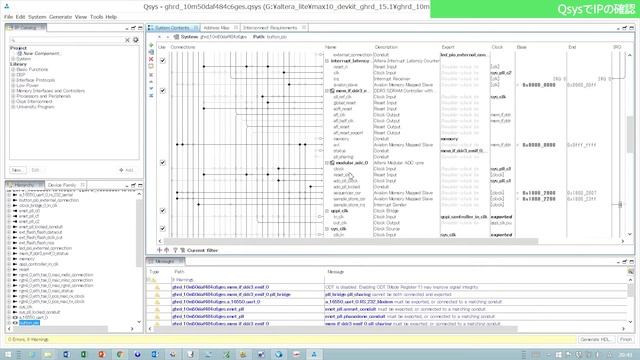This screenshot has width=640, height=360.
Task: Open Chrome from the taskbar
Action: click(x=120, y=354)
